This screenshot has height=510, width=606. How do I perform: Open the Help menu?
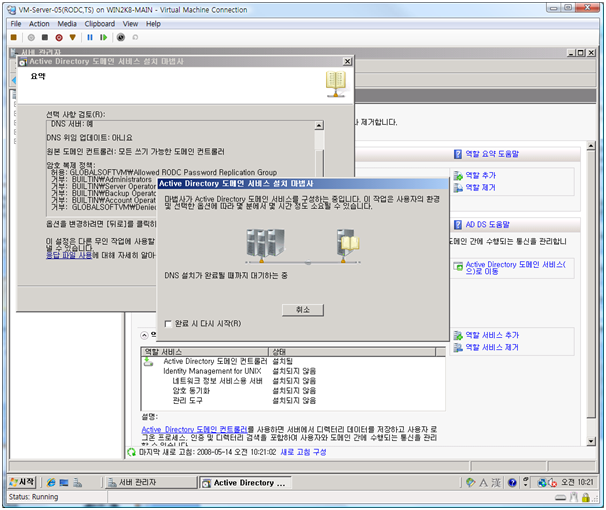coord(153,24)
